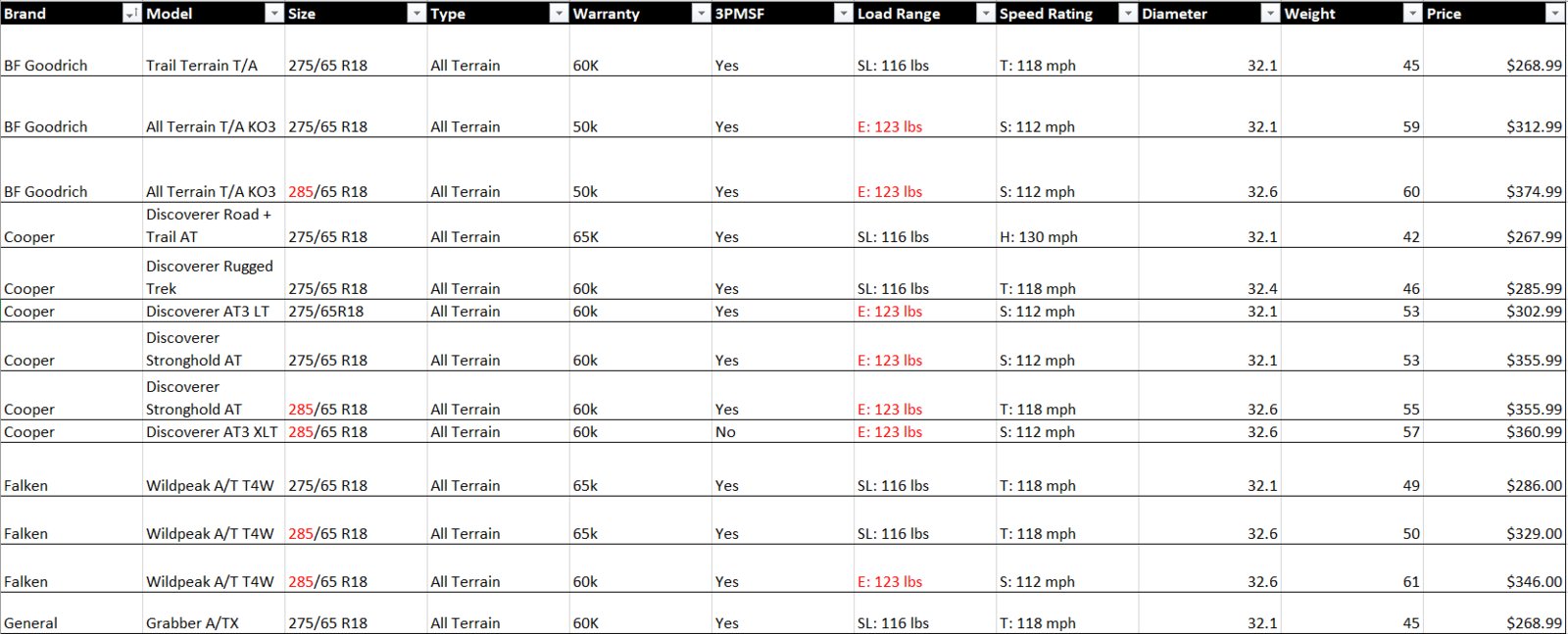Click the "Grabber A/TX" model cell

[x=214, y=613]
